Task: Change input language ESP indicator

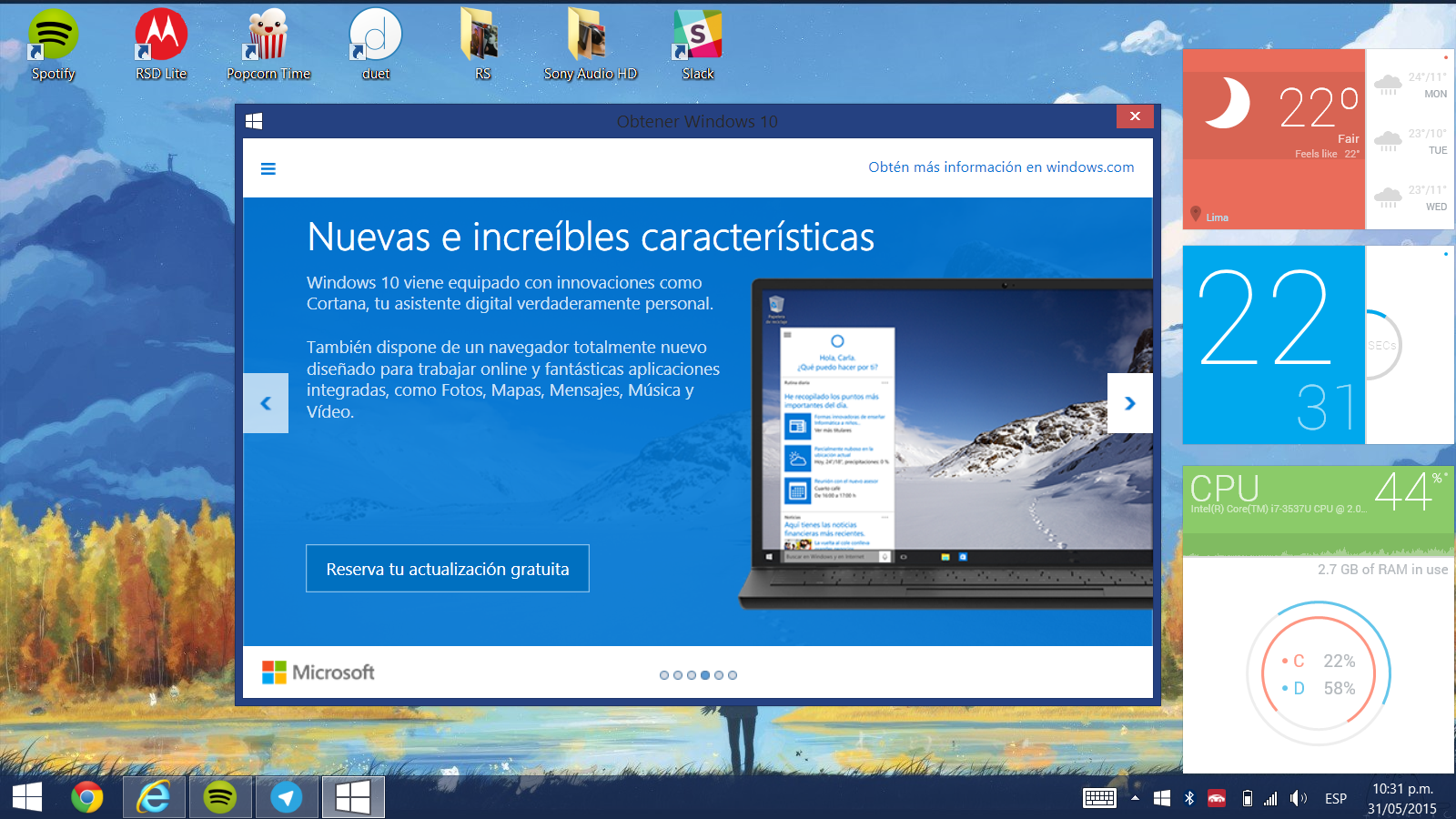Action: click(1336, 798)
